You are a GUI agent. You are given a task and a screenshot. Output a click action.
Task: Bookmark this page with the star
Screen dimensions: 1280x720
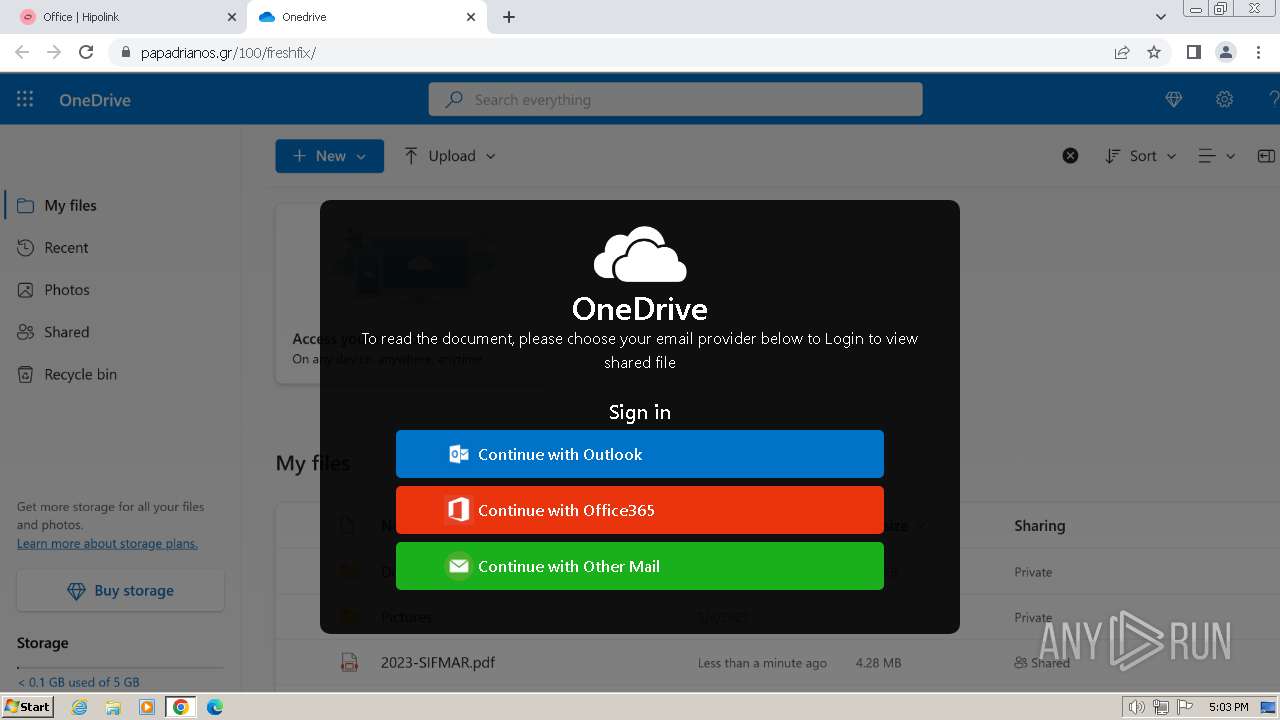point(1154,52)
